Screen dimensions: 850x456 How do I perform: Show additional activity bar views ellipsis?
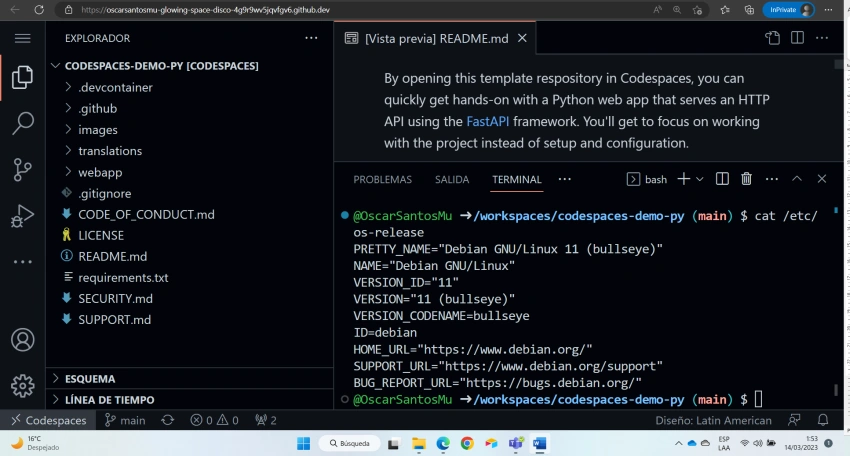coord(22,262)
